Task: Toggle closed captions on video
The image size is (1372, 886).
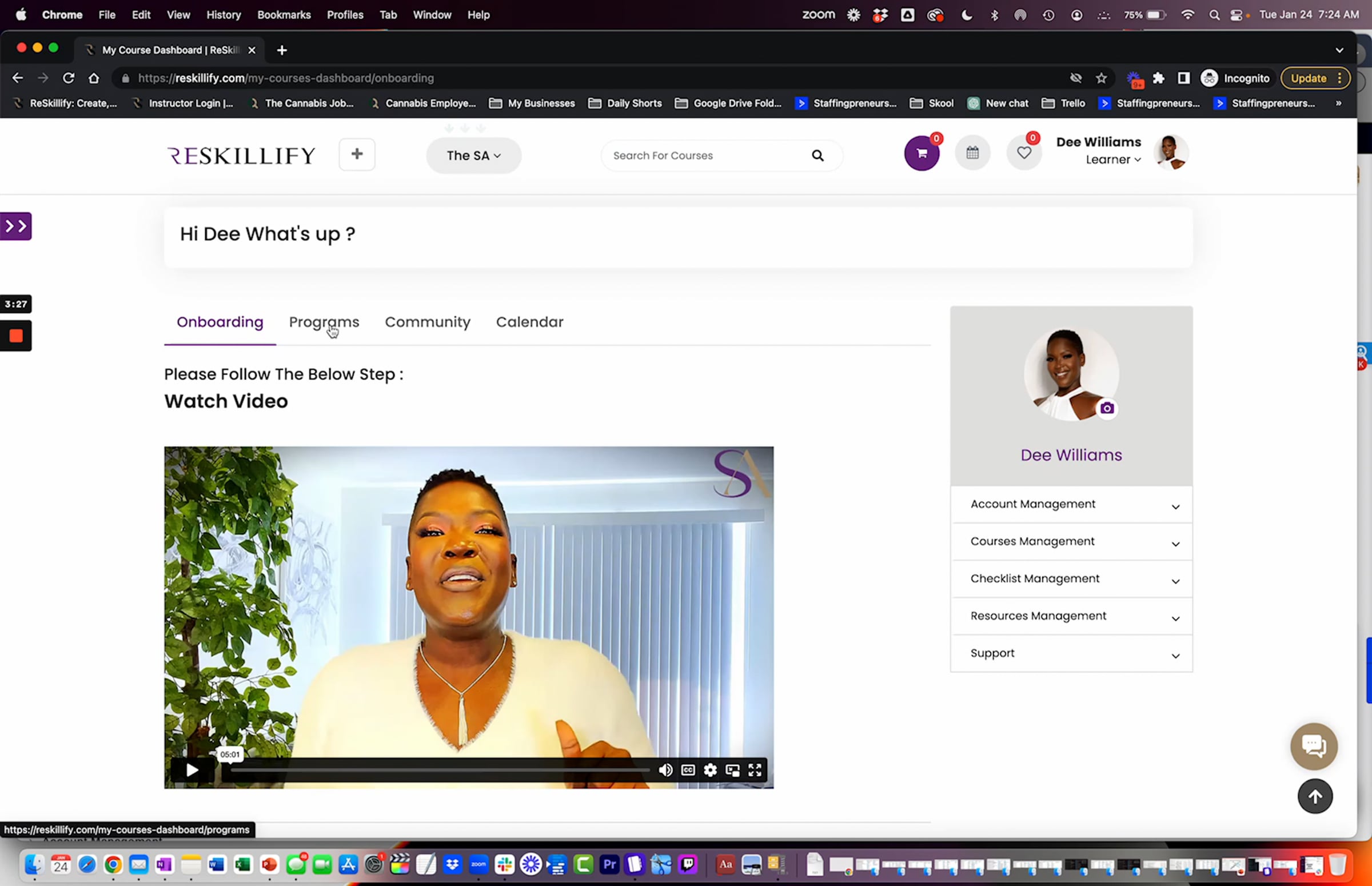Action: [x=688, y=771]
